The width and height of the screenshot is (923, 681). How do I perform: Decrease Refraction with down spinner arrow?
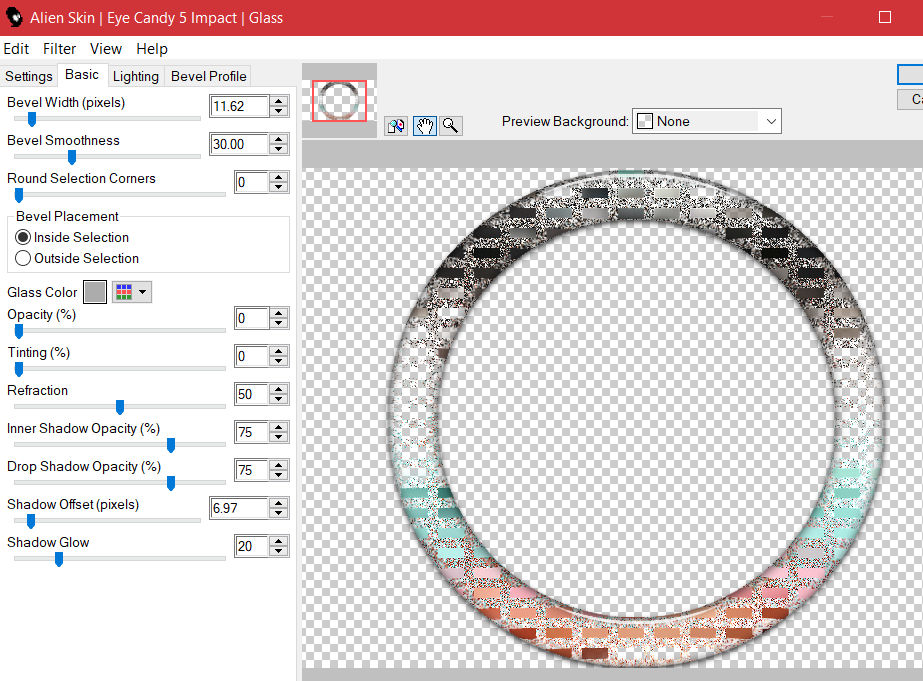279,400
